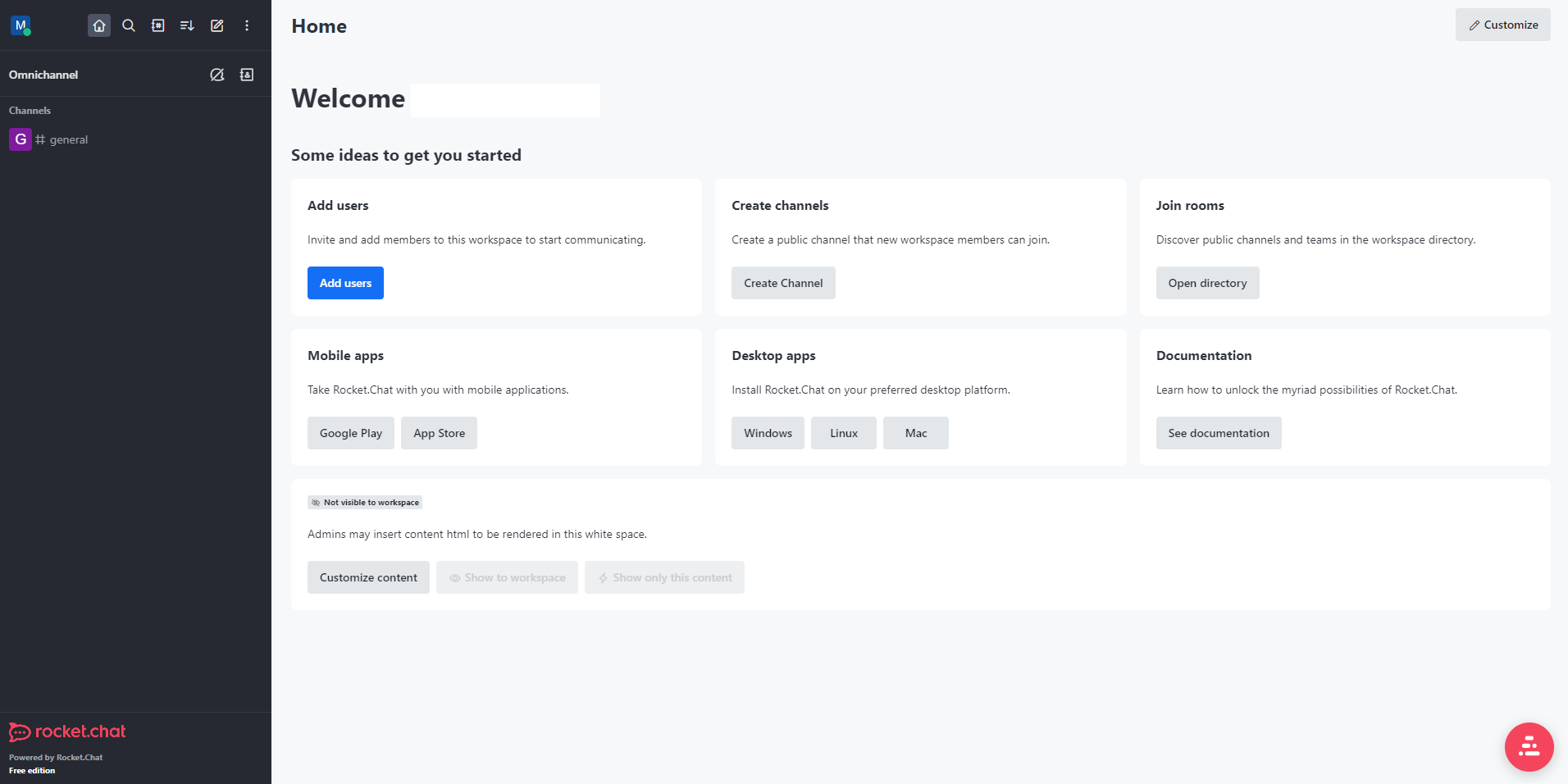
Task: Click the Mac desktop app button
Action: coord(916,433)
